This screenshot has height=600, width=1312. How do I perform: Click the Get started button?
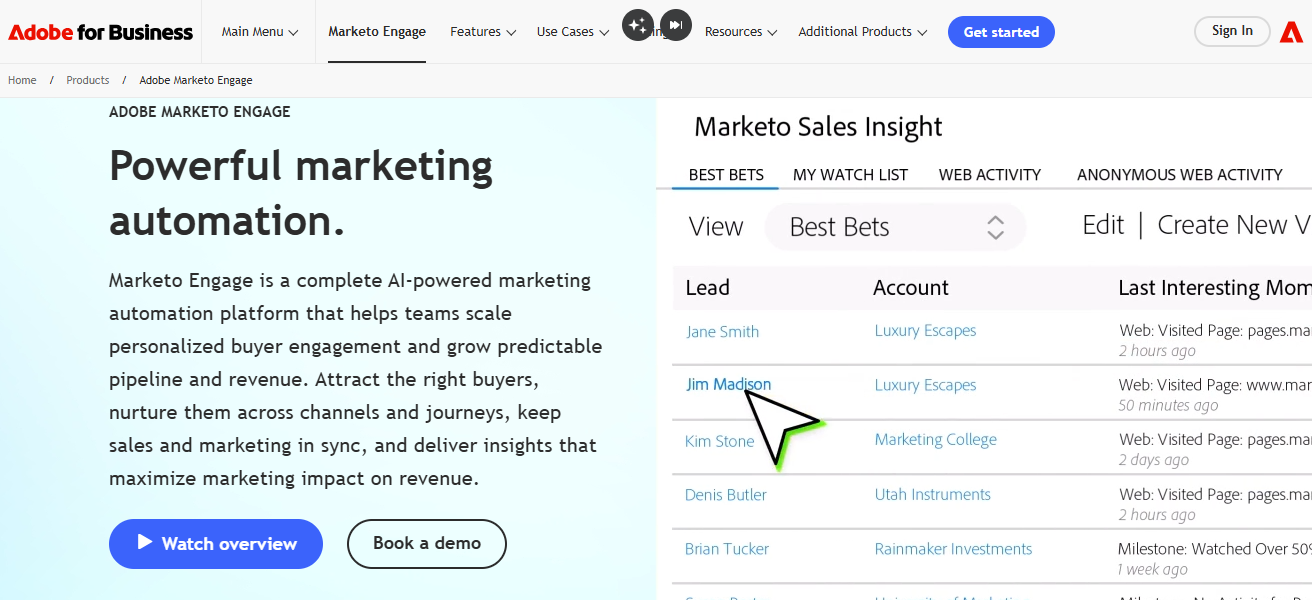[x=1001, y=31]
